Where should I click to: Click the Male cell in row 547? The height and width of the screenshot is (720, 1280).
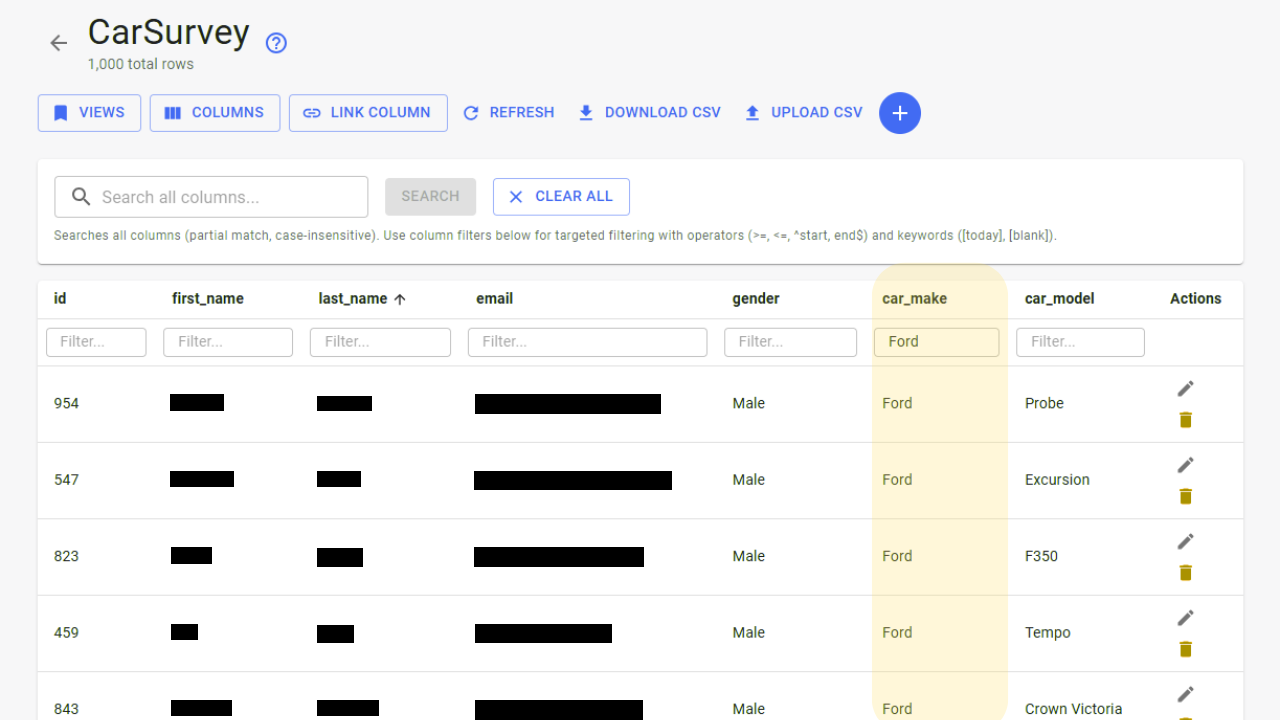pyautogui.click(x=748, y=480)
